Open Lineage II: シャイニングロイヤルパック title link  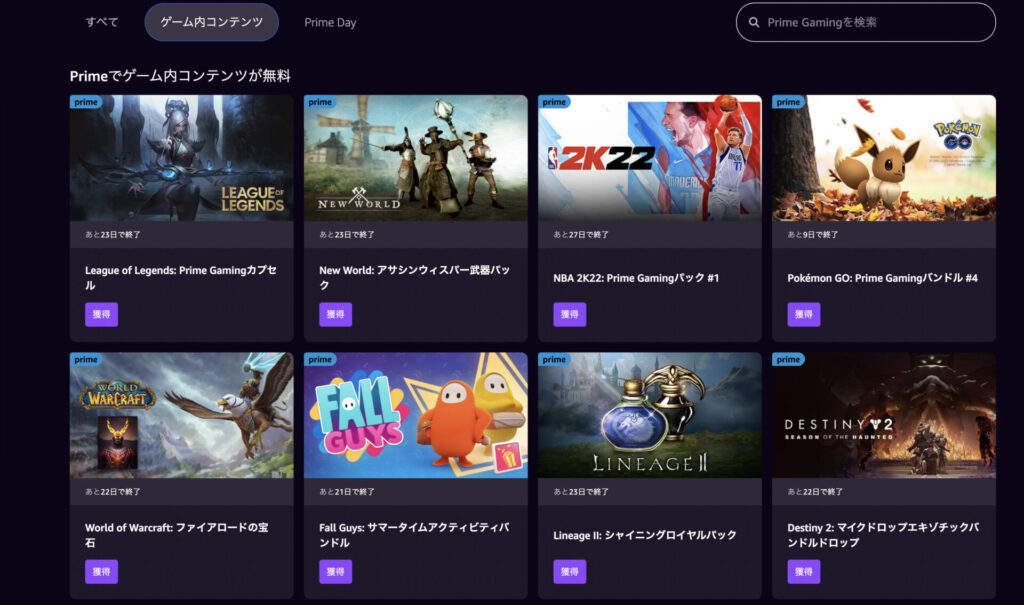pos(644,535)
